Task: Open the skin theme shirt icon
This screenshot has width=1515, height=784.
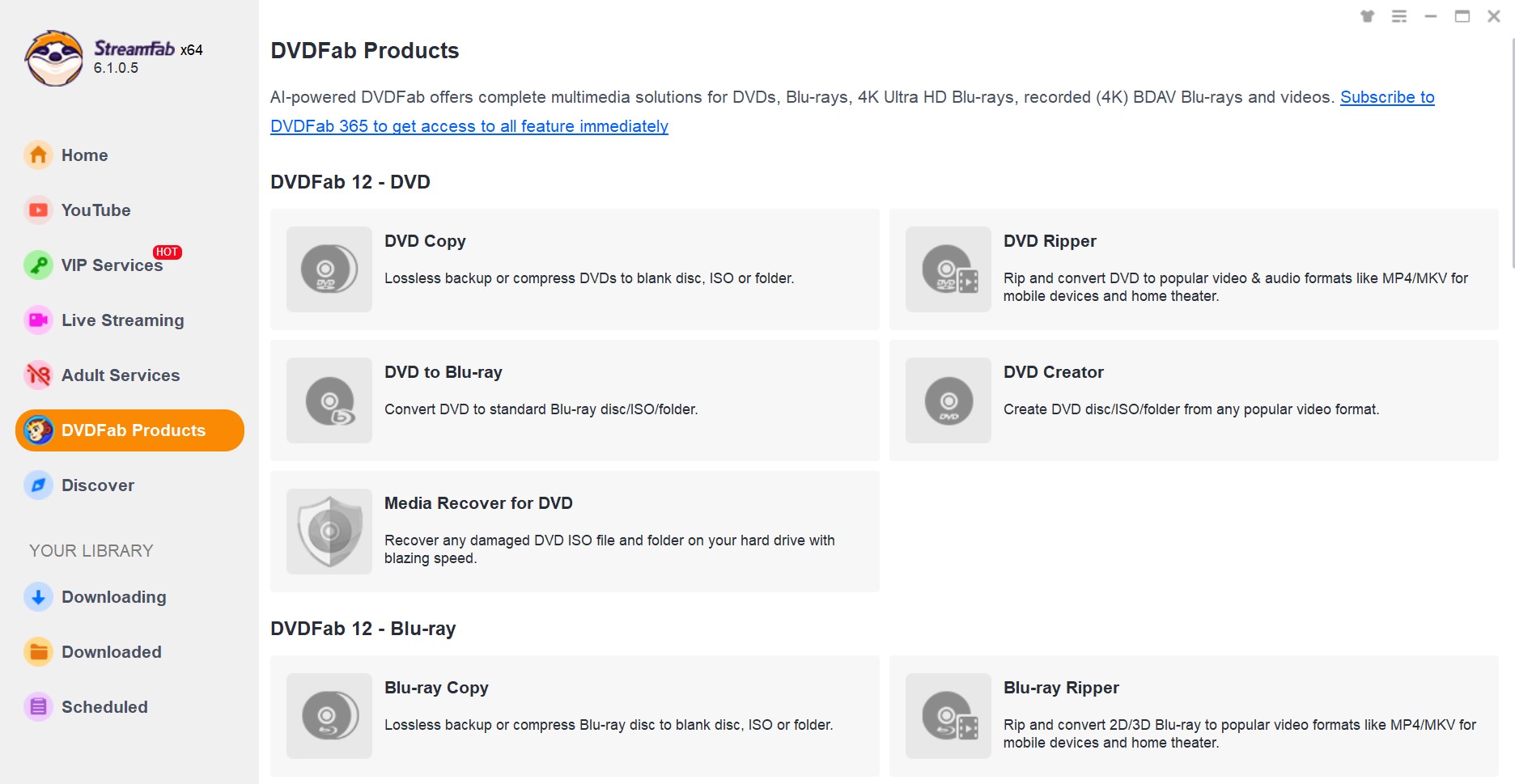Action: click(x=1368, y=16)
